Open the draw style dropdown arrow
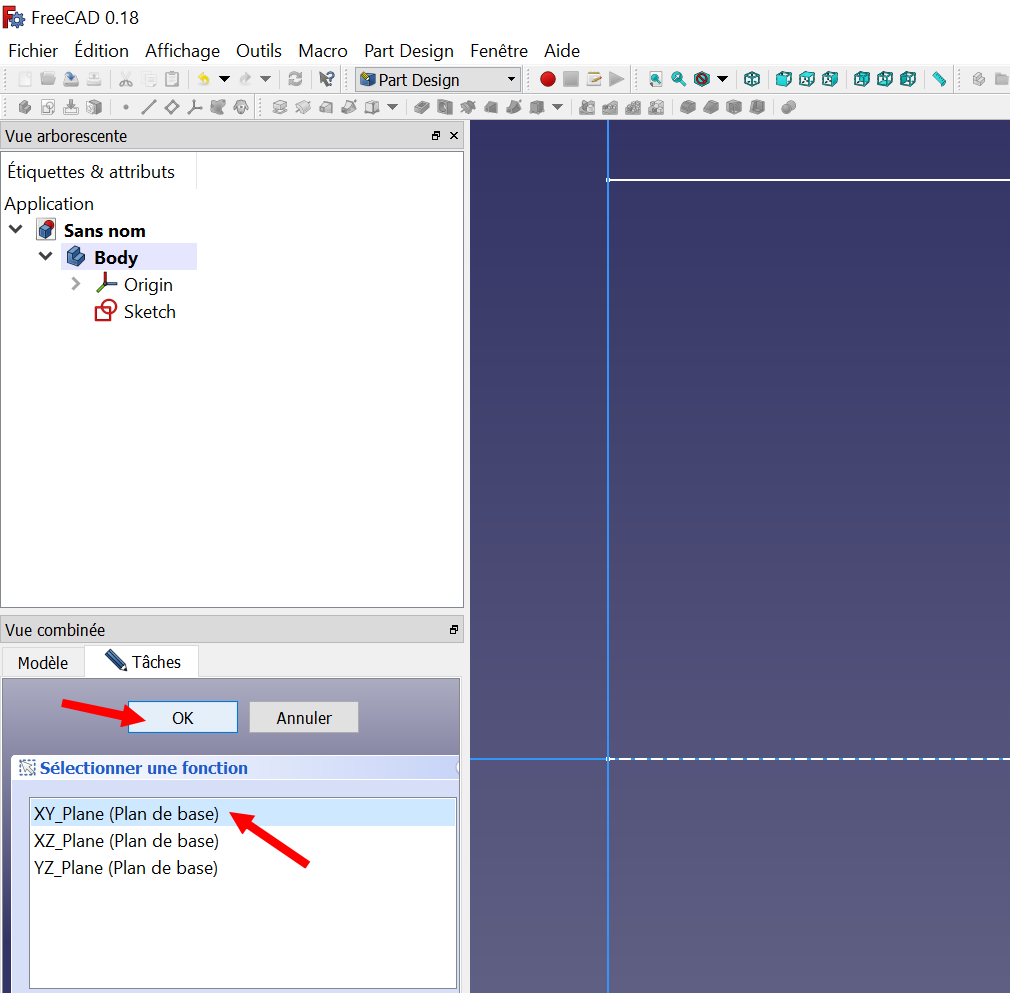The height and width of the screenshot is (993, 1010). coord(723,79)
